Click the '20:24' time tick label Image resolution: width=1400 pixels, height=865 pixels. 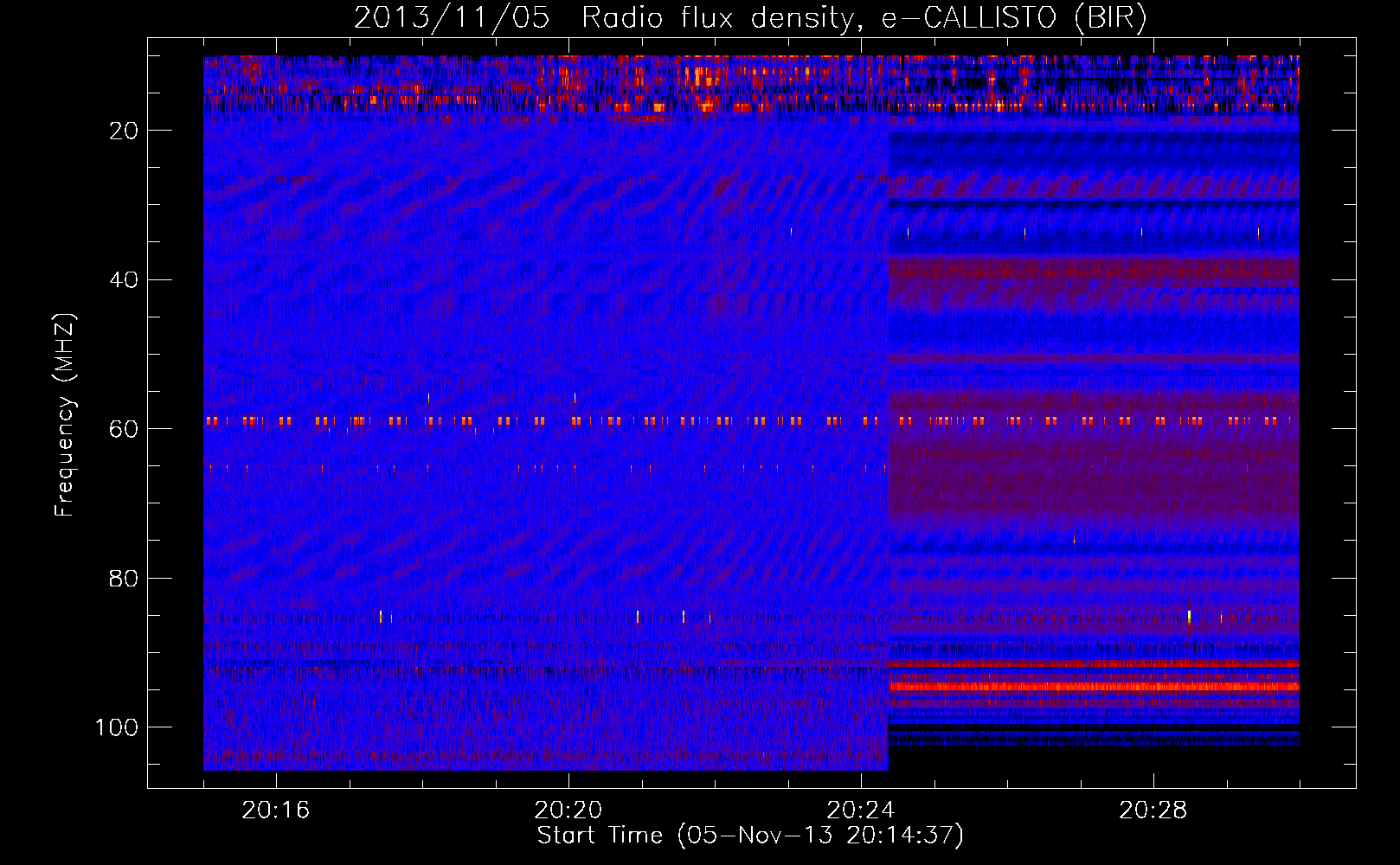click(x=861, y=811)
